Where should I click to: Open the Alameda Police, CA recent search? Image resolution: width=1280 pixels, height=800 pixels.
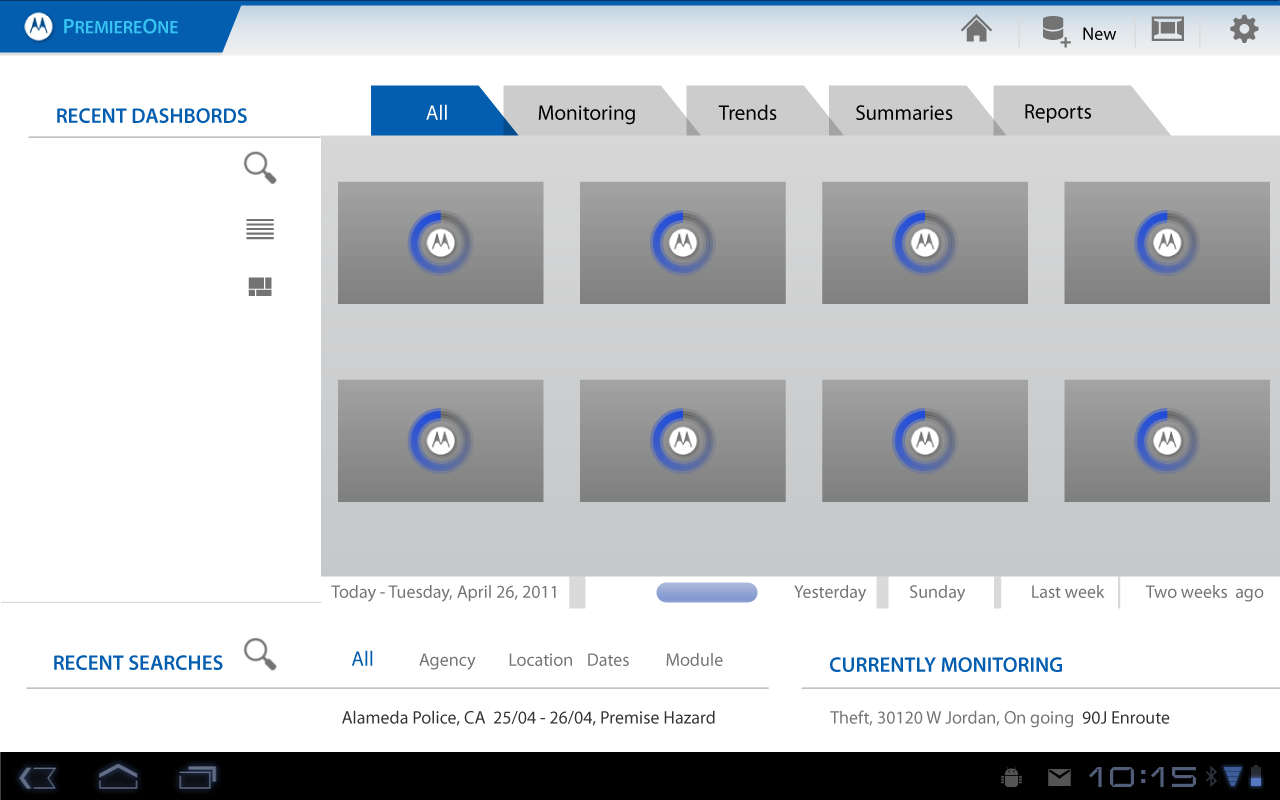click(529, 718)
